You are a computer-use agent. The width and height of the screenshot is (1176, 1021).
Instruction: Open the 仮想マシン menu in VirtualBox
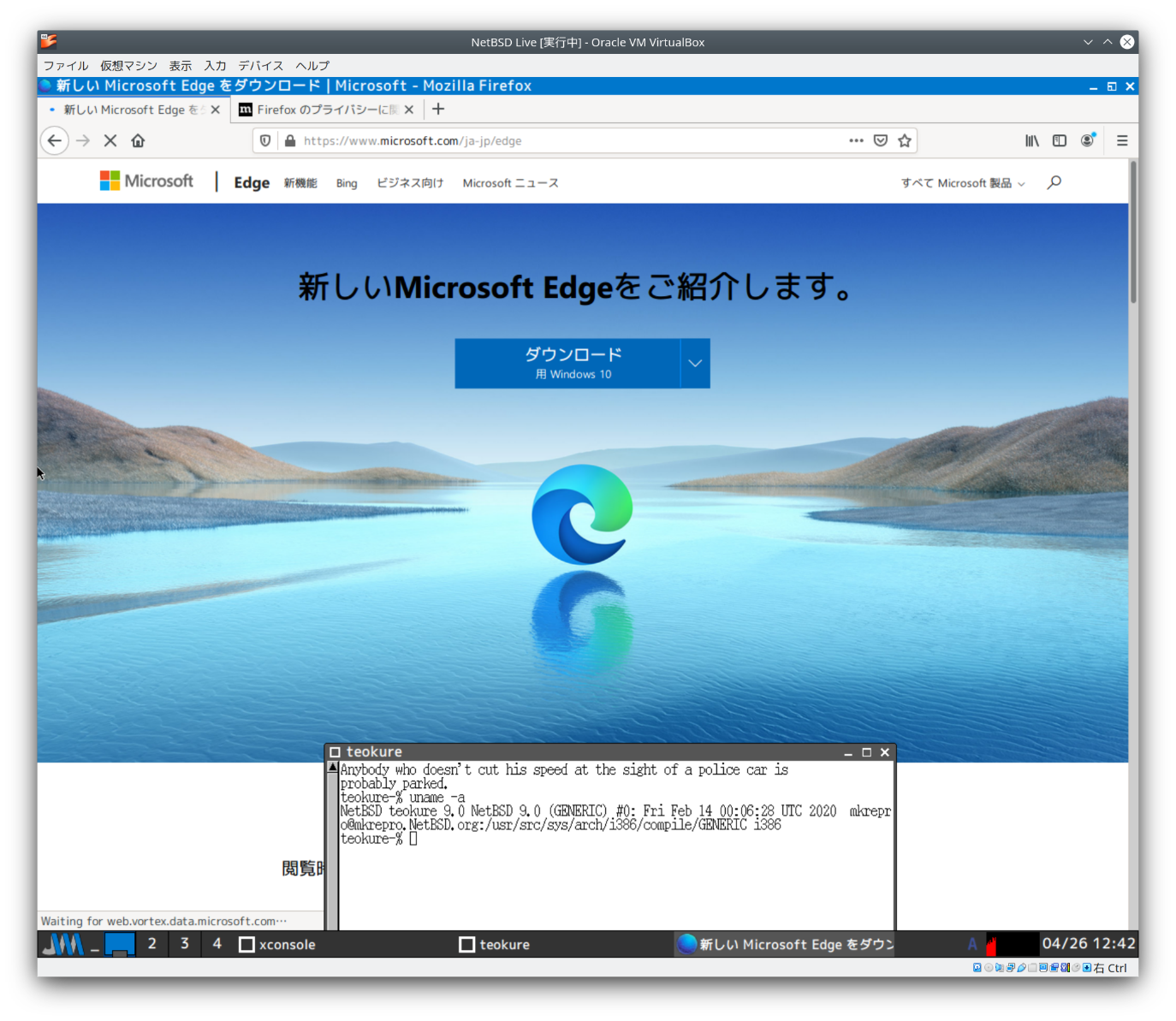[128, 66]
